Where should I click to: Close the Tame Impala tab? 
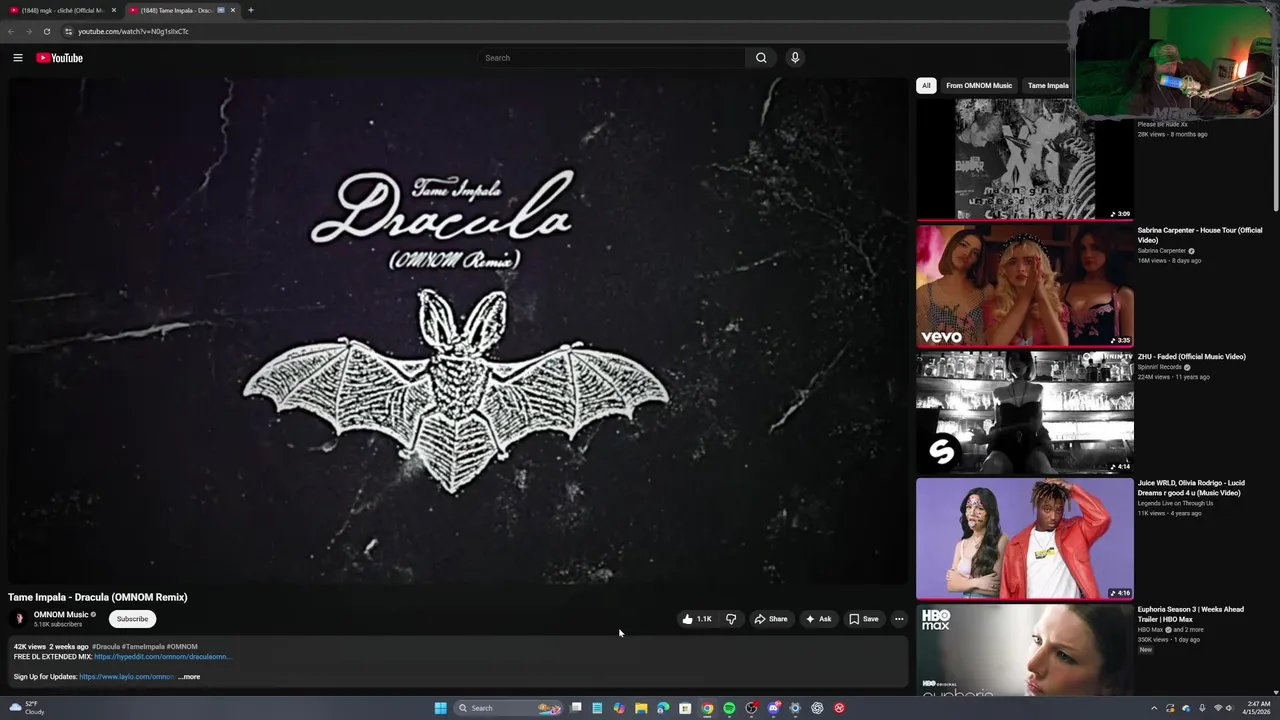click(x=233, y=10)
